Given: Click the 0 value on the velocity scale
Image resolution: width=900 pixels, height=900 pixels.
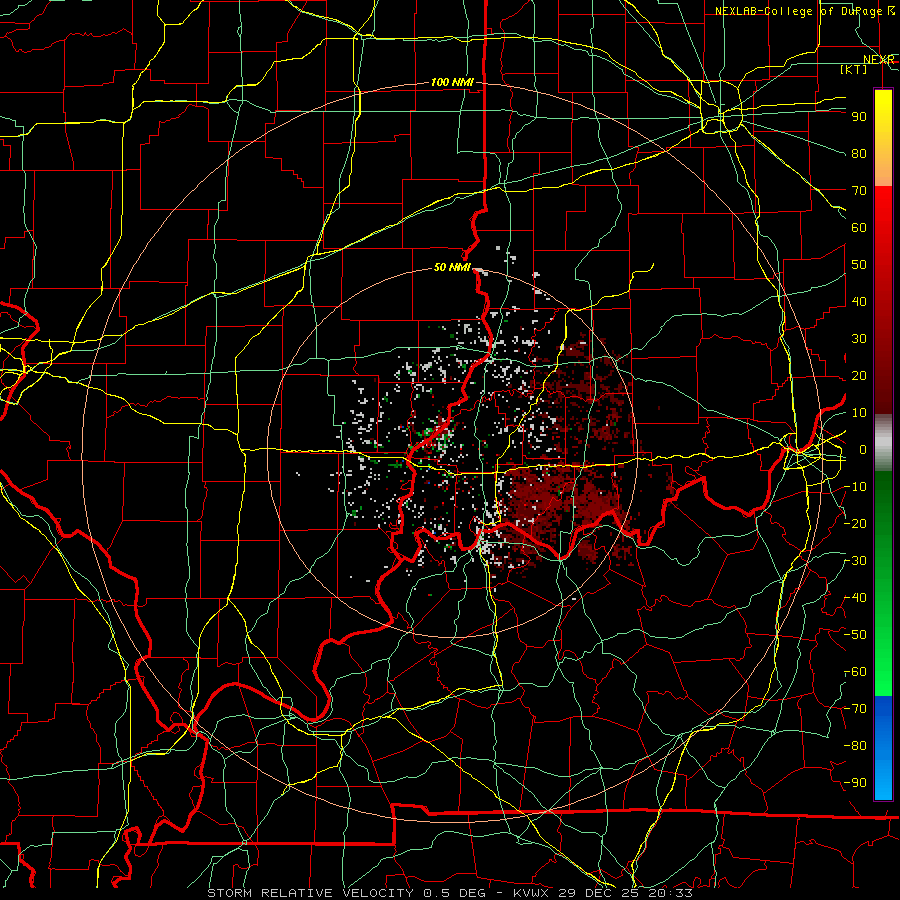Looking at the screenshot, I should [863, 449].
